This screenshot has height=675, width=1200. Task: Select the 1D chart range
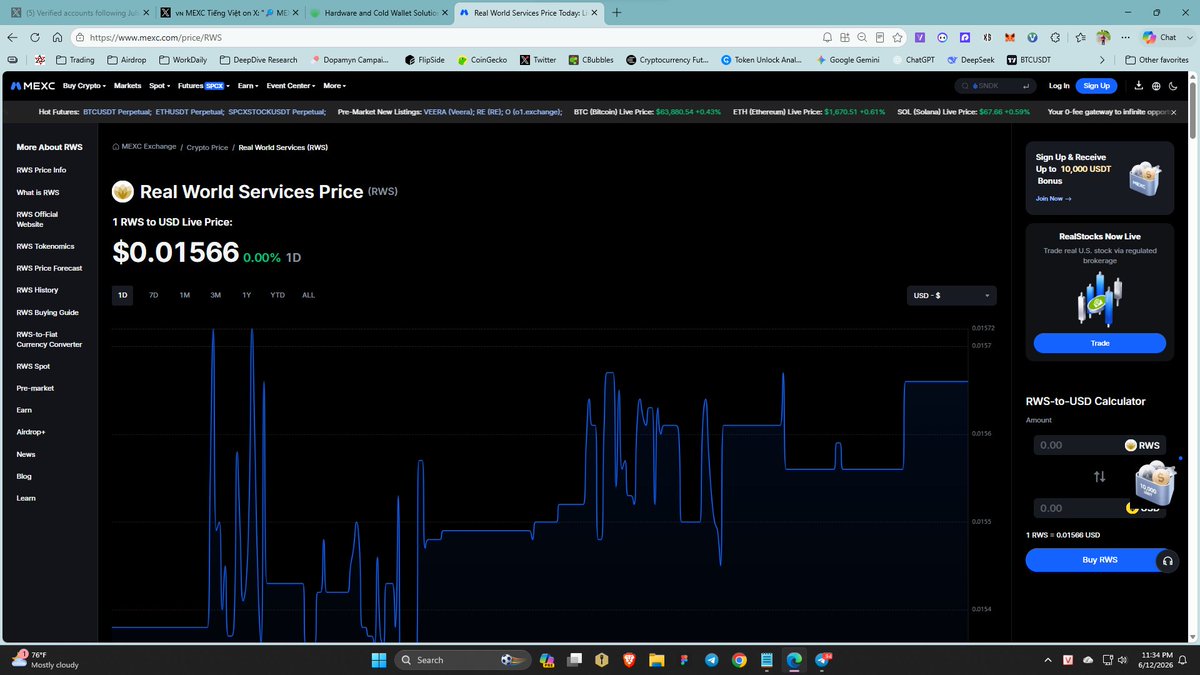point(122,295)
